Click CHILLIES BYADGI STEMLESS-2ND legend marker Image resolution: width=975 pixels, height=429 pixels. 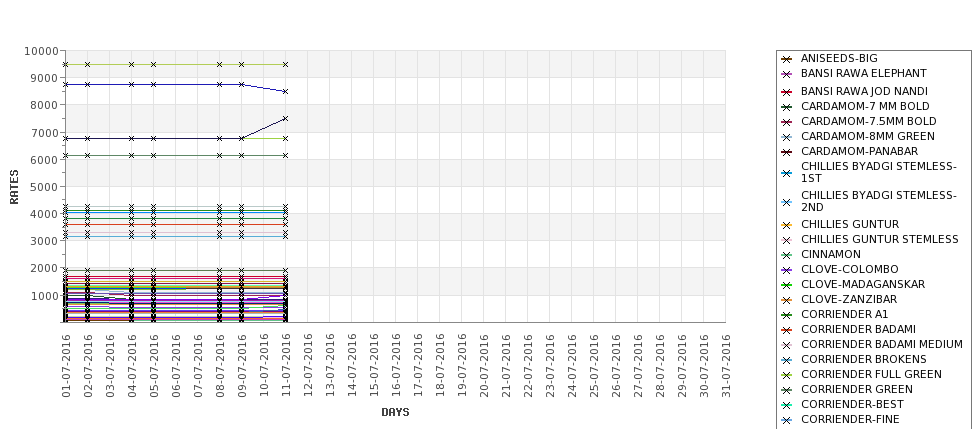pos(787,202)
